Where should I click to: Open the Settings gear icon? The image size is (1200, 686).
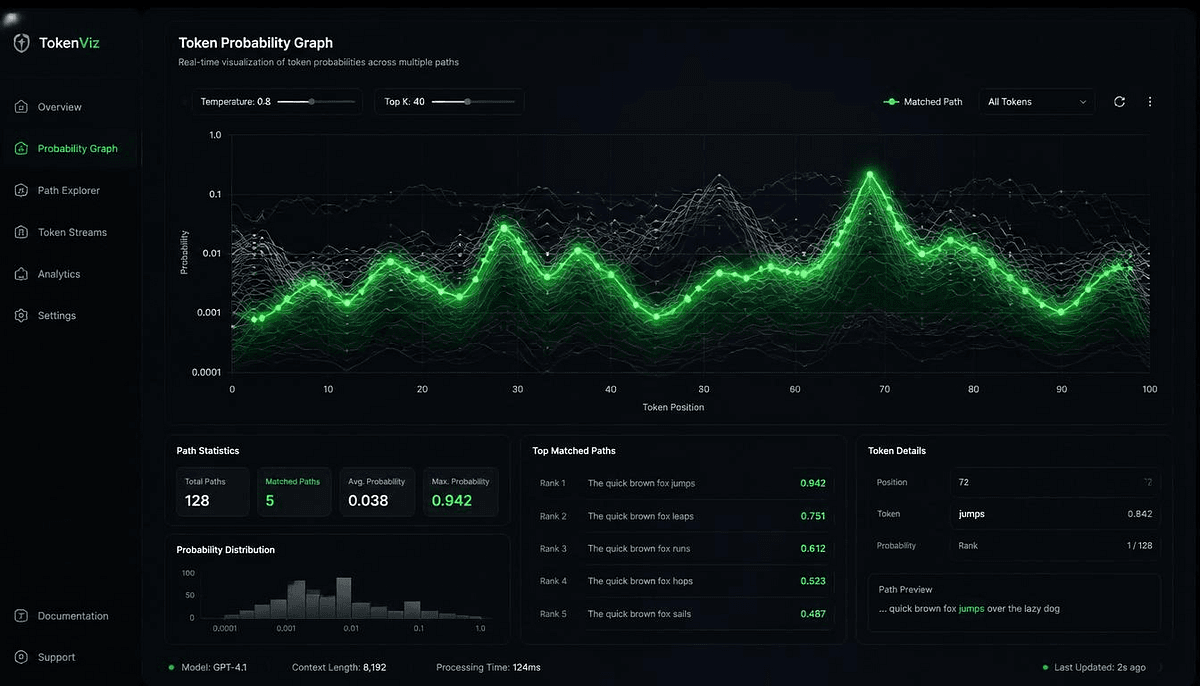(21, 315)
